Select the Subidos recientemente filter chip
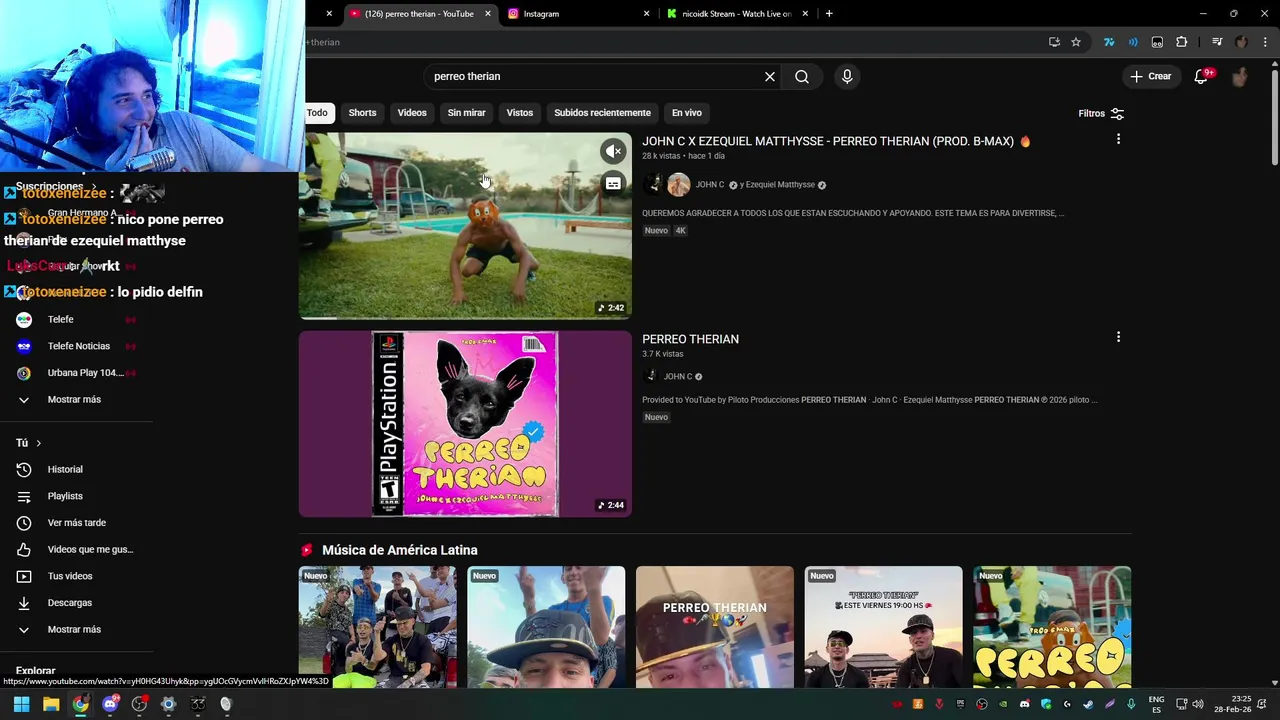The image size is (1280, 720). point(602,113)
